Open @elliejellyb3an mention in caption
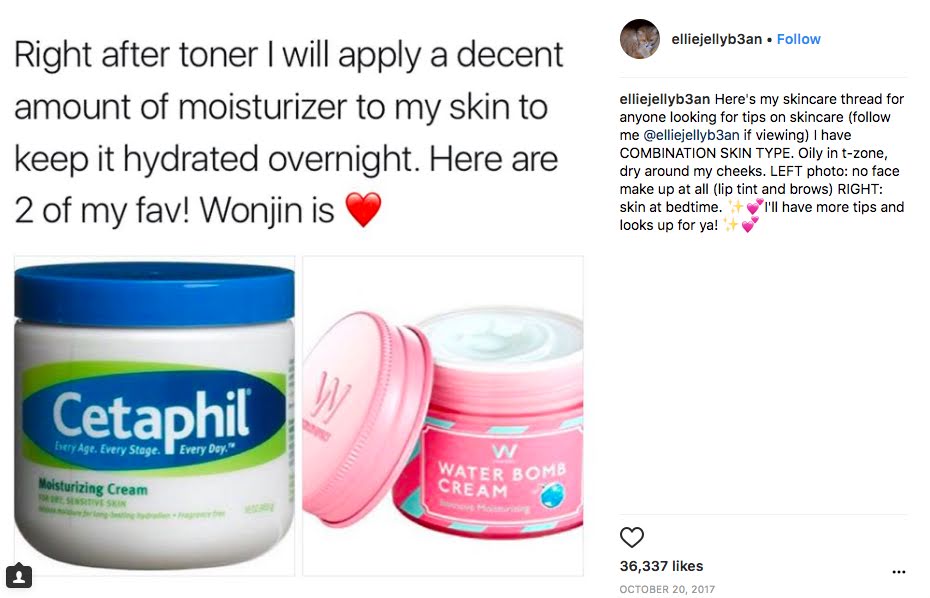Viewport: 930px width, 598px height. [691, 135]
